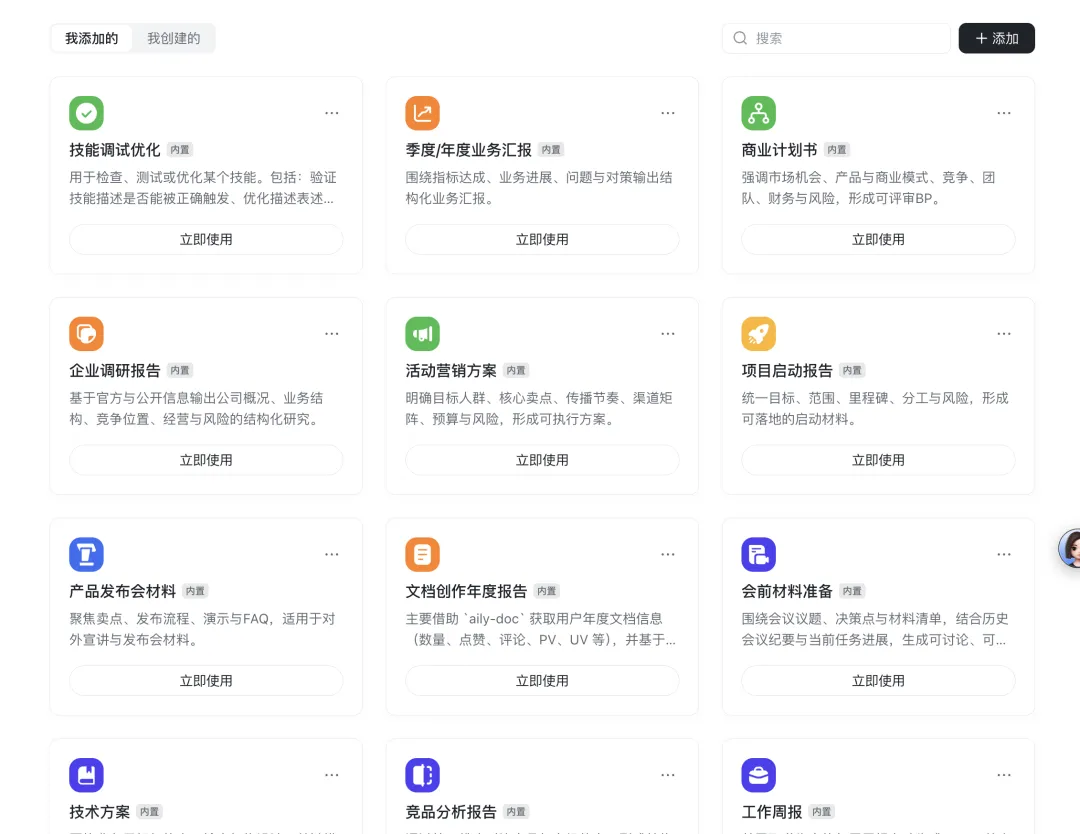The image size is (1080, 834).
Task: Use 季度/年度业务汇报 via 立即使用
Action: pos(542,240)
